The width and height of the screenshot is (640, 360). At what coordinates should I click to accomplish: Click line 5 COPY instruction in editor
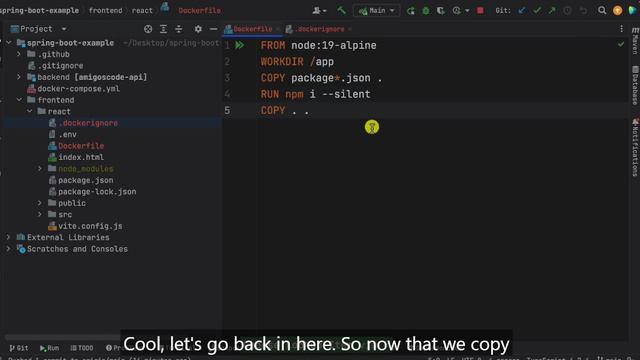(285, 111)
